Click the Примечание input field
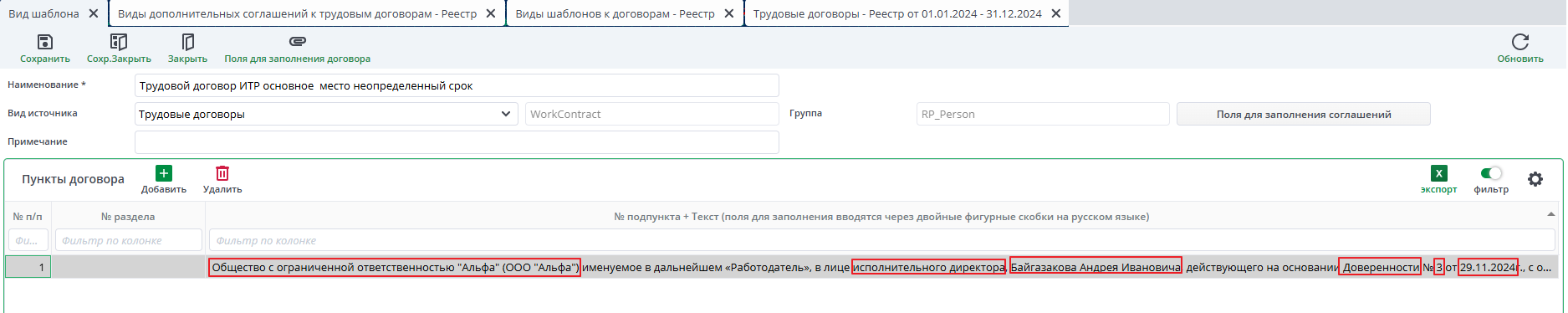Viewport: 1568px width, 313px height. (x=457, y=142)
